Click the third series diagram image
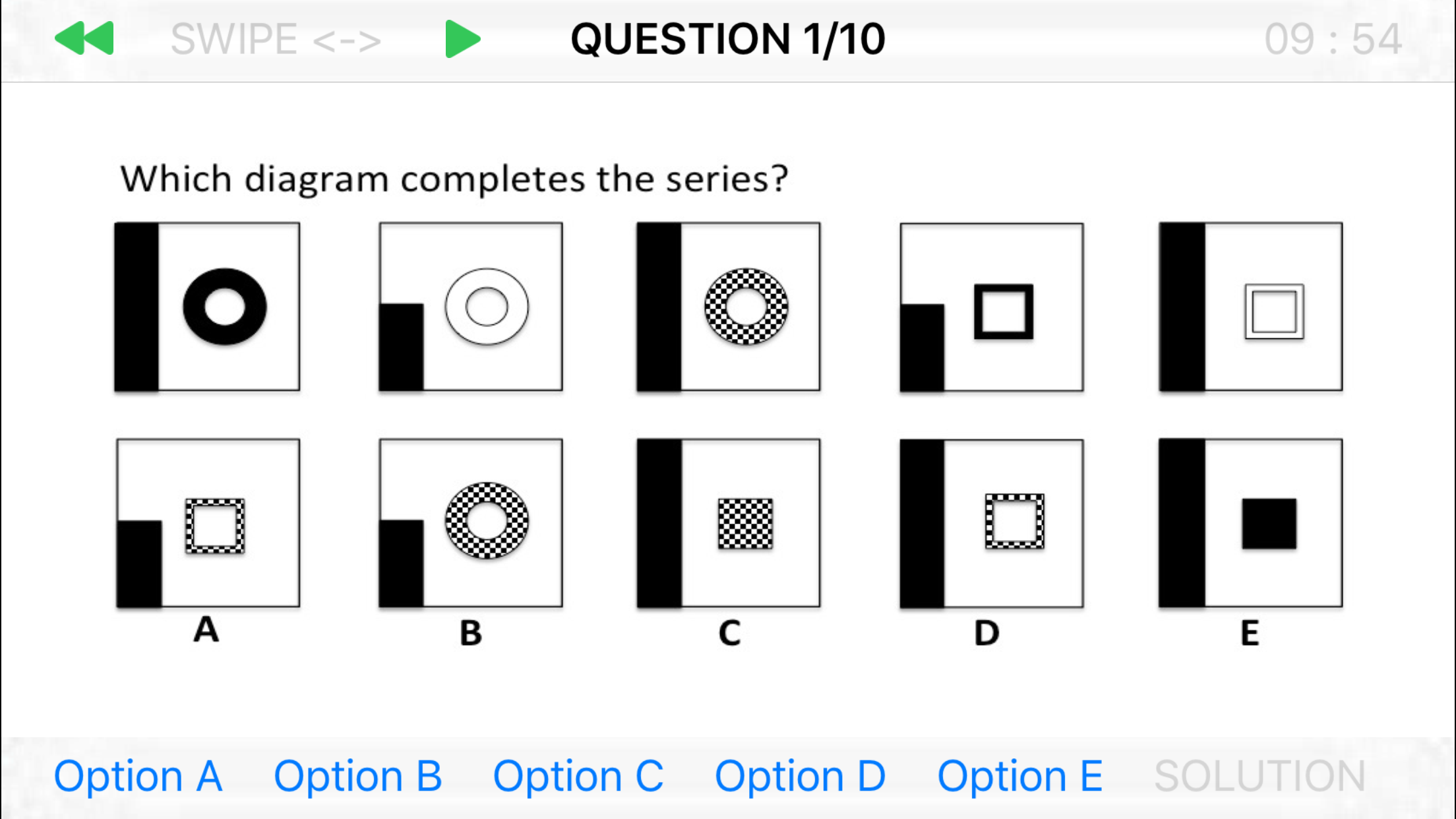Screen dimensions: 1456x819 click(727, 305)
